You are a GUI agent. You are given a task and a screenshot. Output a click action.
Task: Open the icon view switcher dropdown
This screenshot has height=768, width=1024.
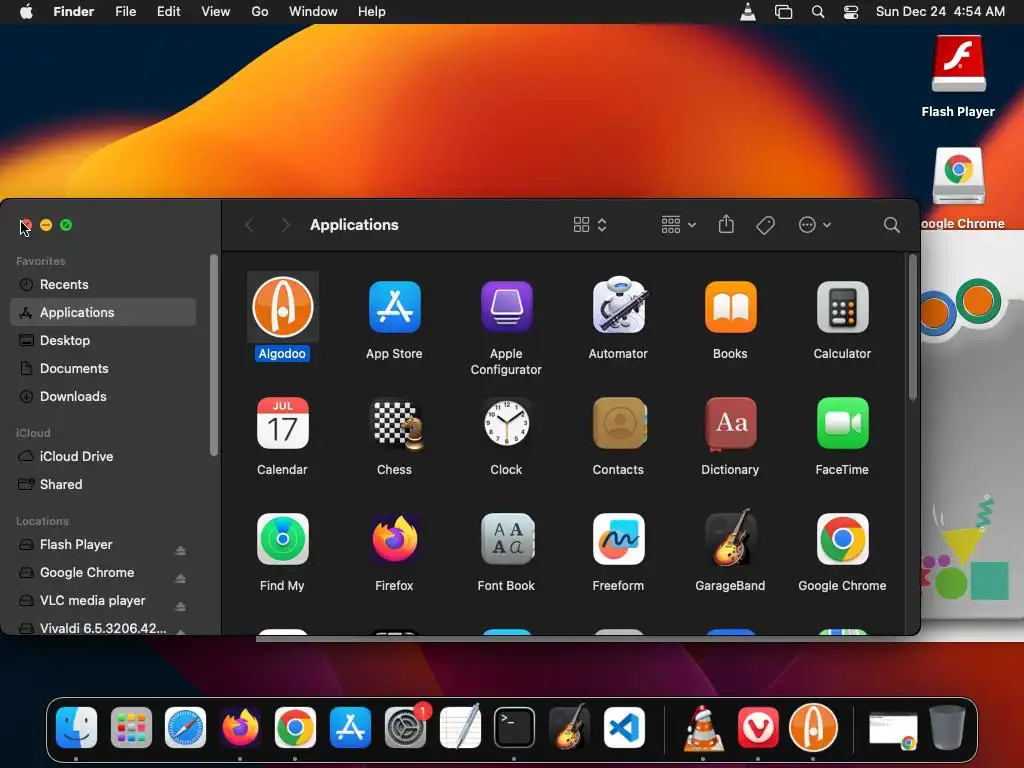(x=590, y=225)
